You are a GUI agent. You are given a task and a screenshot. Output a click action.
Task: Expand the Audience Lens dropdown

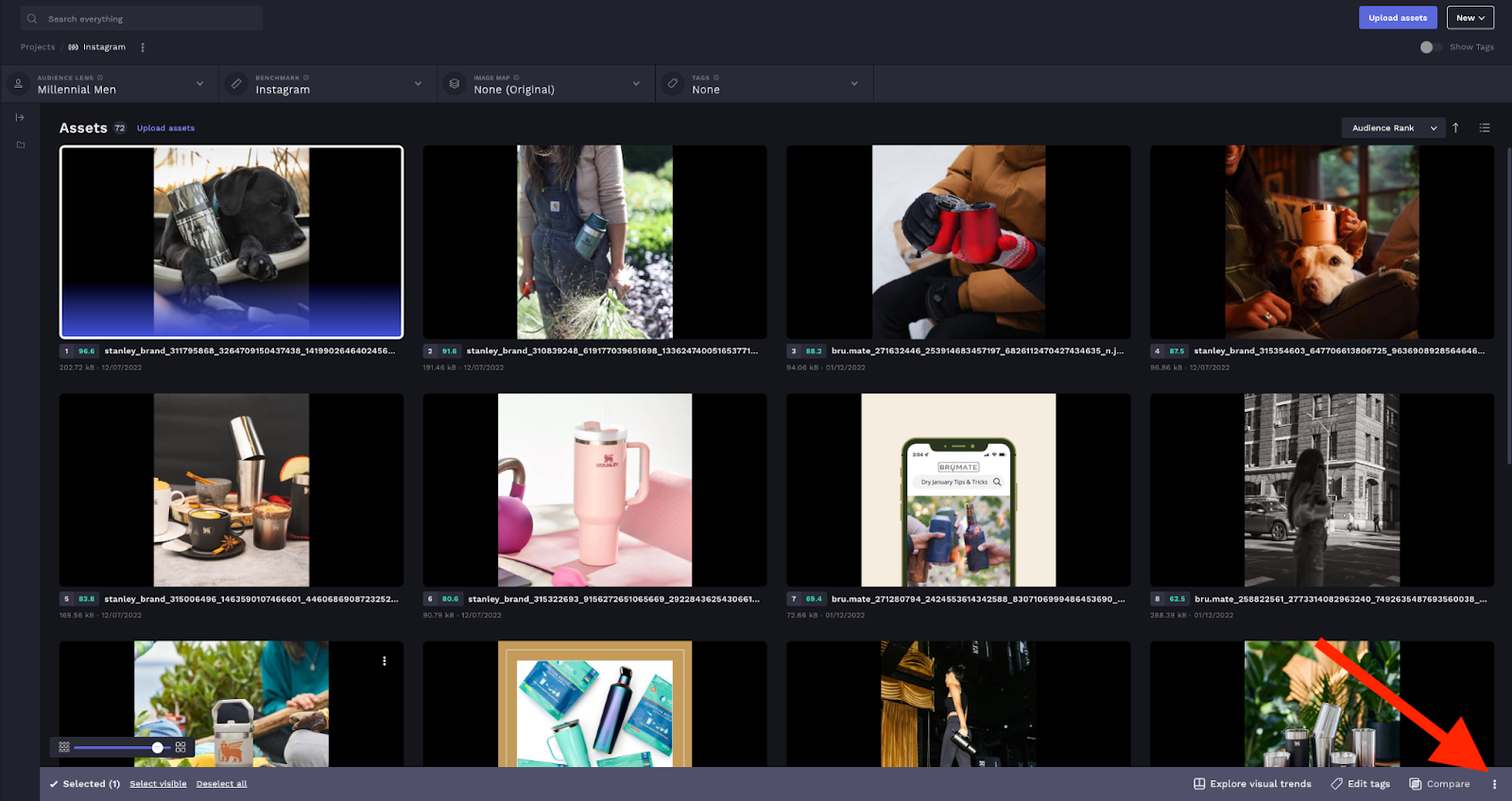[199, 84]
